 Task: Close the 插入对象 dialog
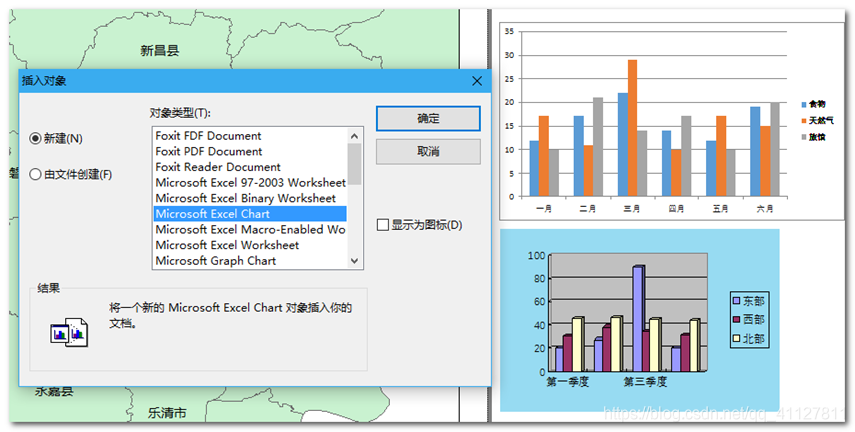point(477,81)
